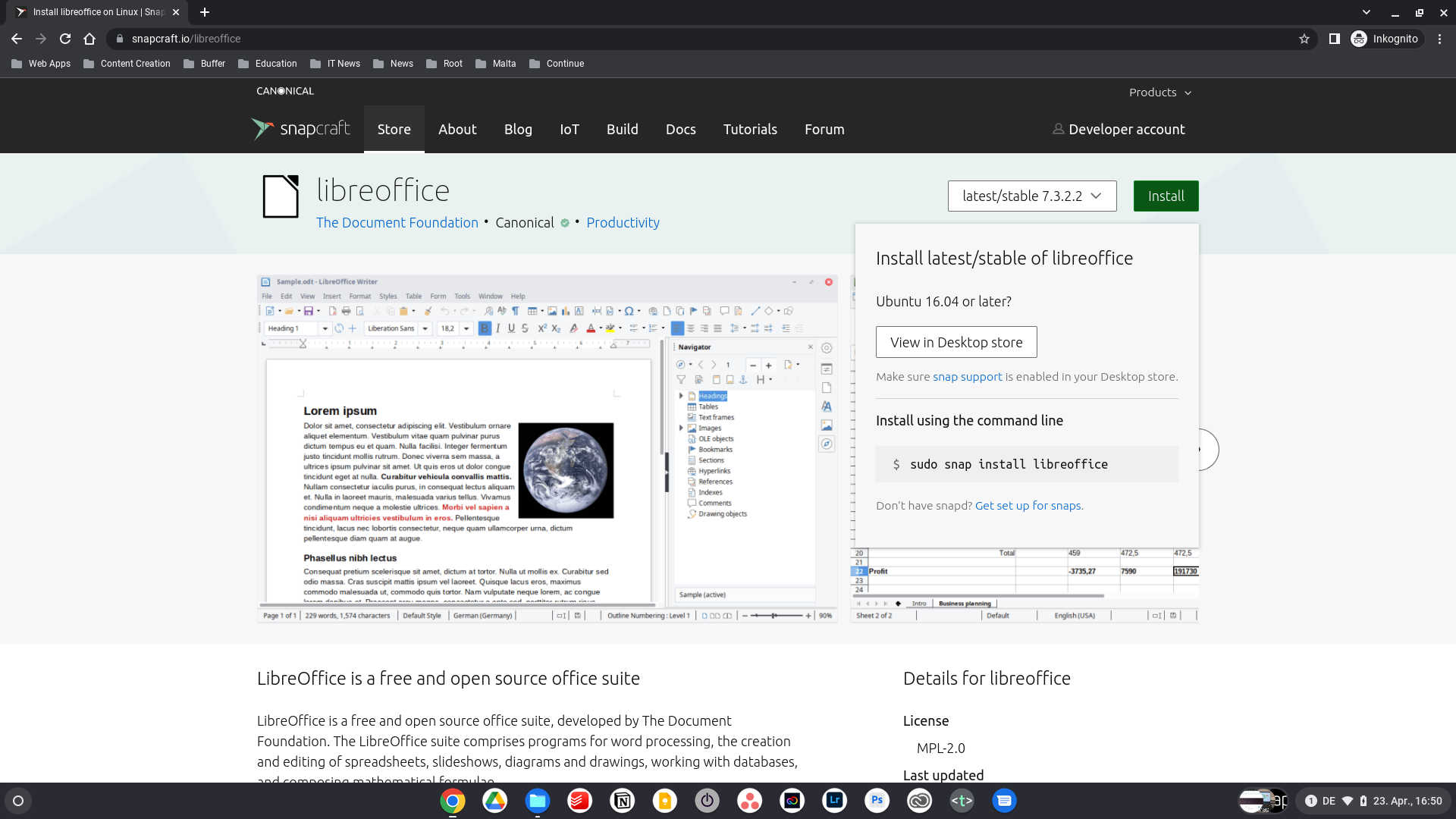This screenshot has height=819, width=1456.
Task: Open the LibreOffice Writer screenshot
Action: (x=547, y=448)
